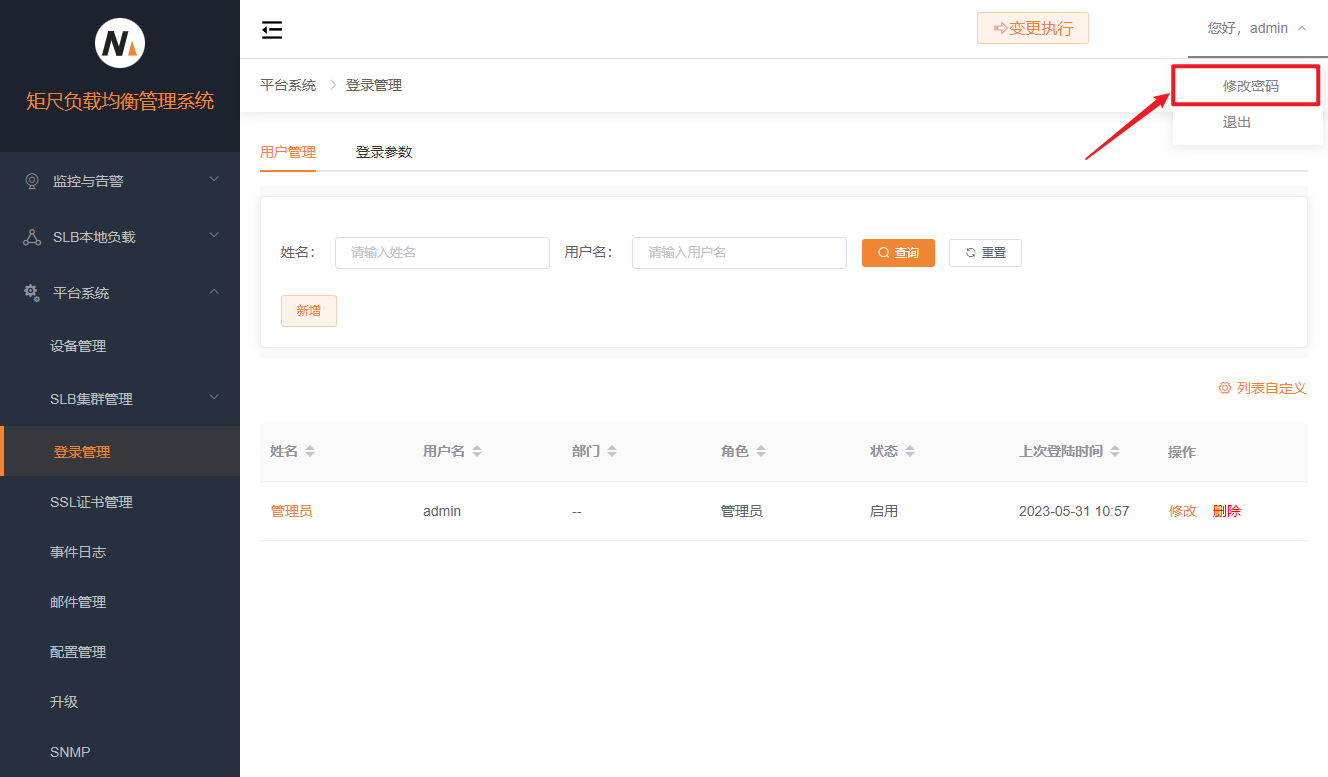Click the 删除 link for admin
This screenshot has width=1328, height=777.
[x=1226, y=511]
